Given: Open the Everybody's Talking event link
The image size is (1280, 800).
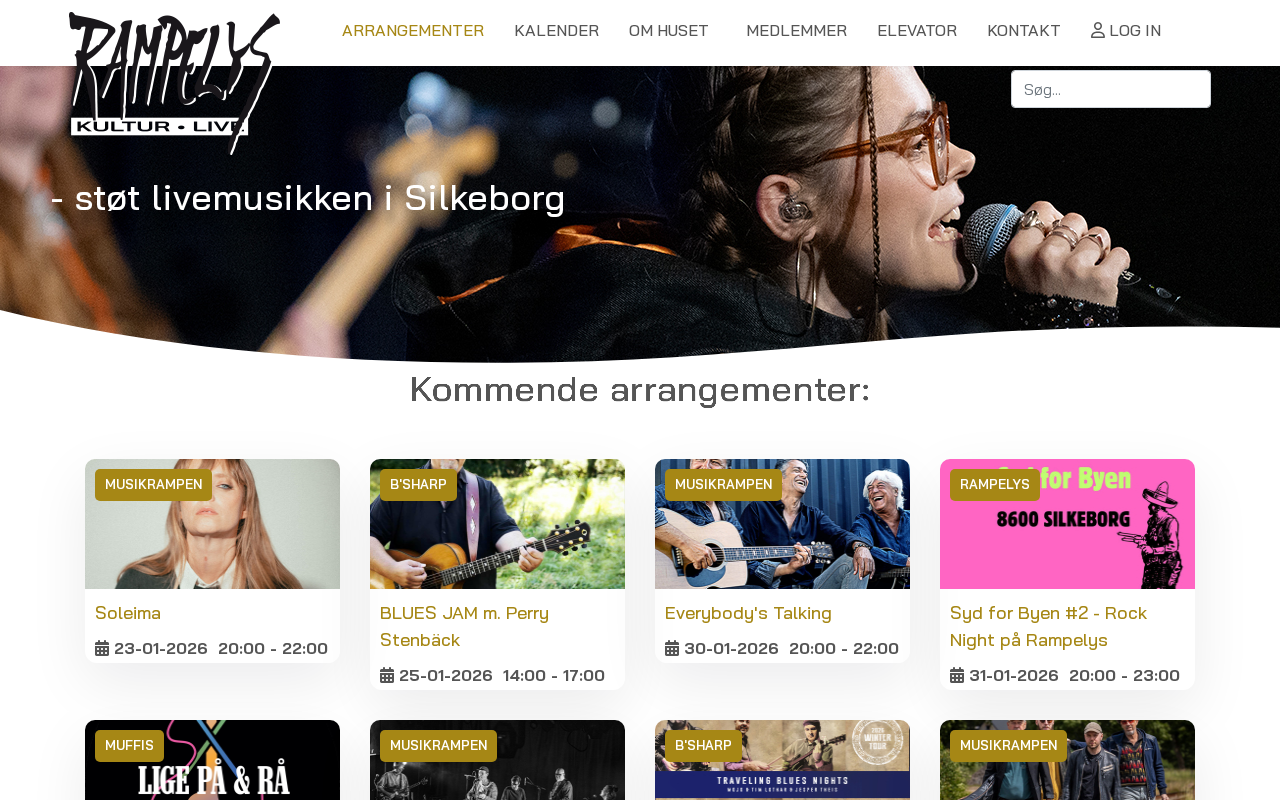Looking at the screenshot, I should [x=748, y=613].
